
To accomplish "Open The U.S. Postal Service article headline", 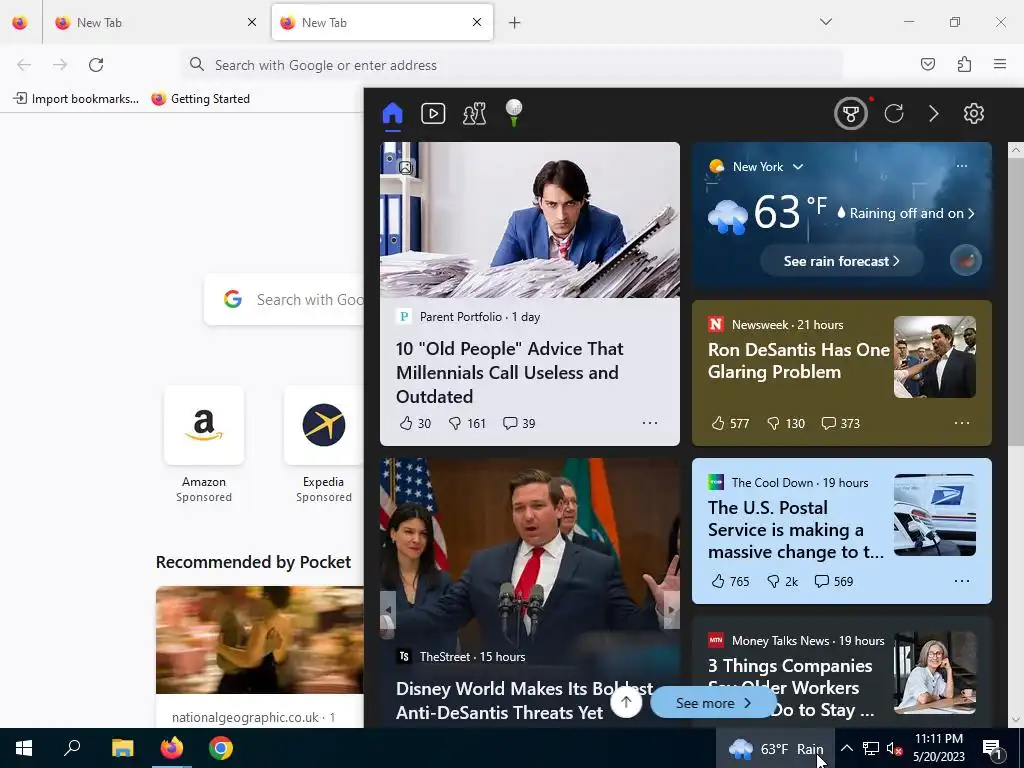I will coord(795,530).
